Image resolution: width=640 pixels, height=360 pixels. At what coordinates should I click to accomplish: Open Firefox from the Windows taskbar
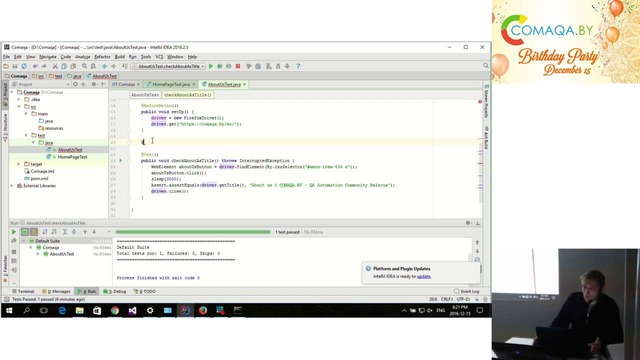(203, 311)
